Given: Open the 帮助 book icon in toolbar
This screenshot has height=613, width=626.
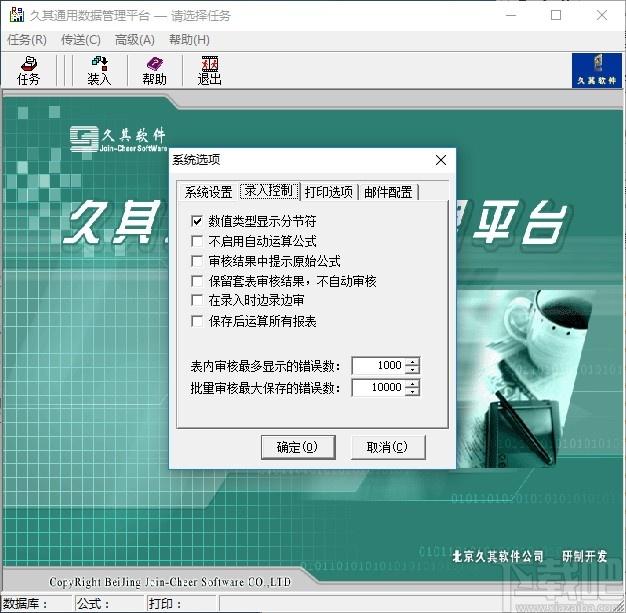Looking at the screenshot, I should tap(154, 71).
